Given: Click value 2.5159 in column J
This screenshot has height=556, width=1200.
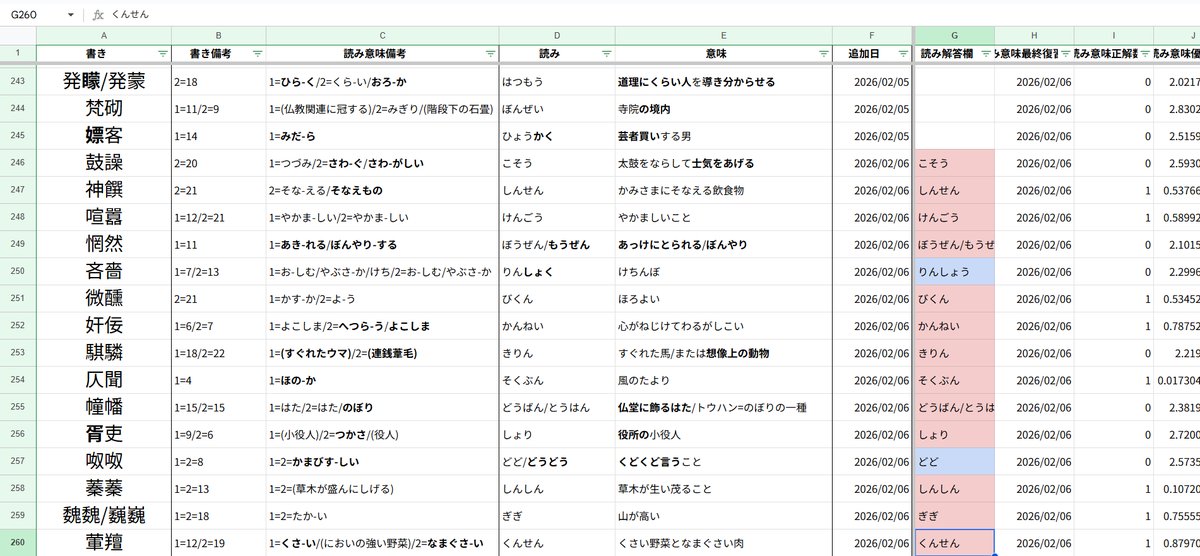Looking at the screenshot, I should tap(1177, 136).
